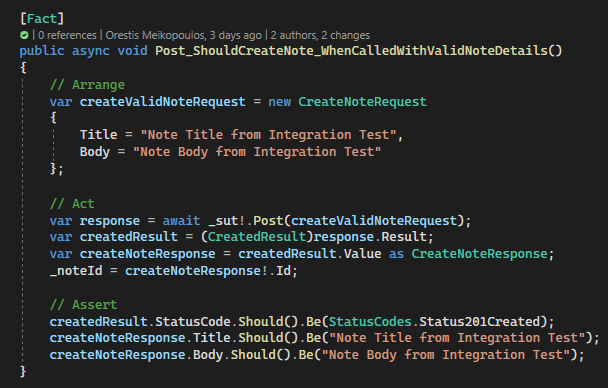The height and width of the screenshot is (388, 608).
Task: Click createdResult.Value expression
Action: [309, 254]
